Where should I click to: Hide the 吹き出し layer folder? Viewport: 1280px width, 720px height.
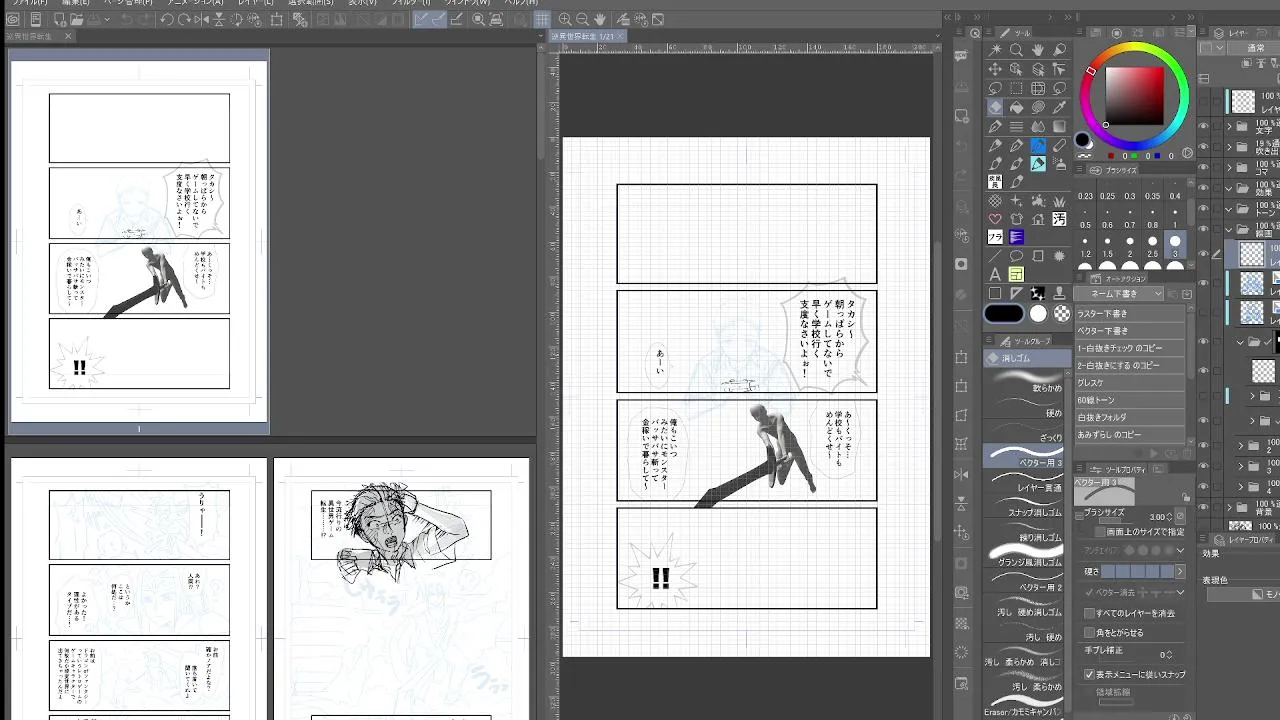click(1203, 148)
